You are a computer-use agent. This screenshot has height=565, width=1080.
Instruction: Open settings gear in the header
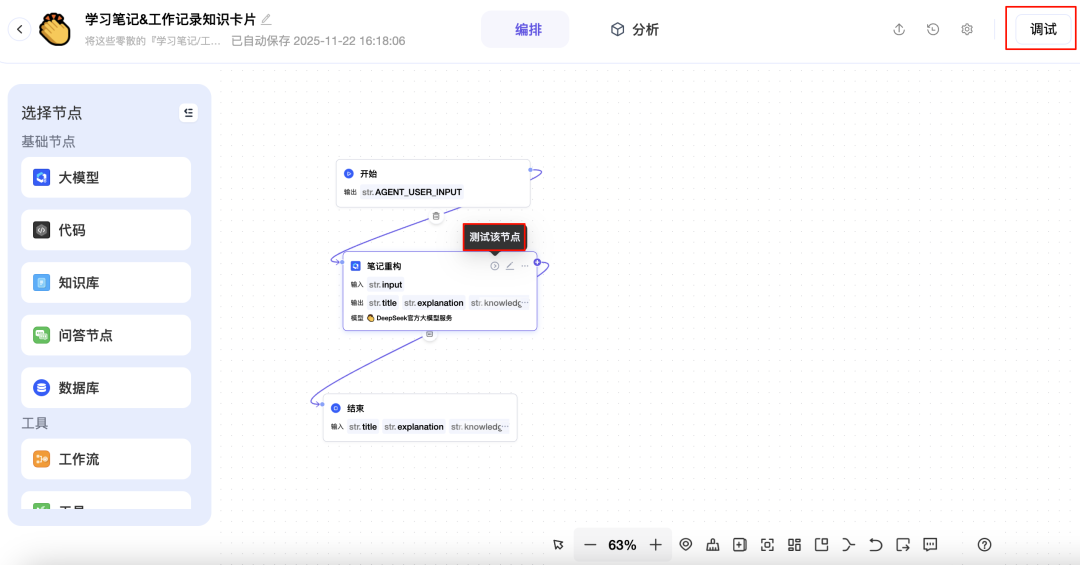(967, 29)
